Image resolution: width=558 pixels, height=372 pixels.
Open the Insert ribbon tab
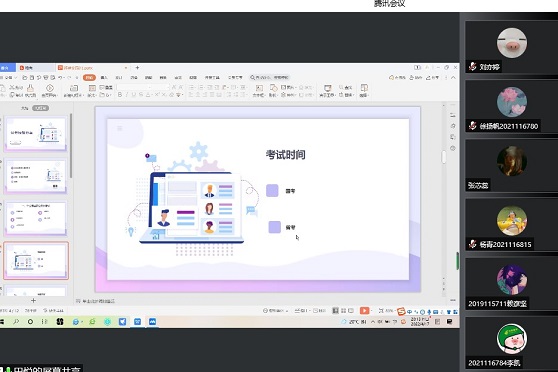pos(104,77)
